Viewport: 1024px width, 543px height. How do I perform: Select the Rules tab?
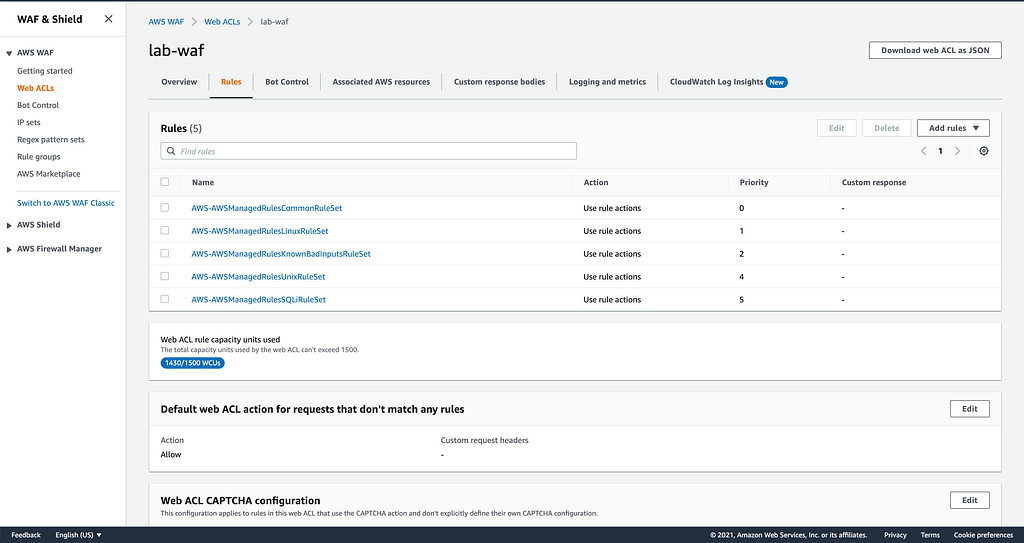click(x=231, y=82)
